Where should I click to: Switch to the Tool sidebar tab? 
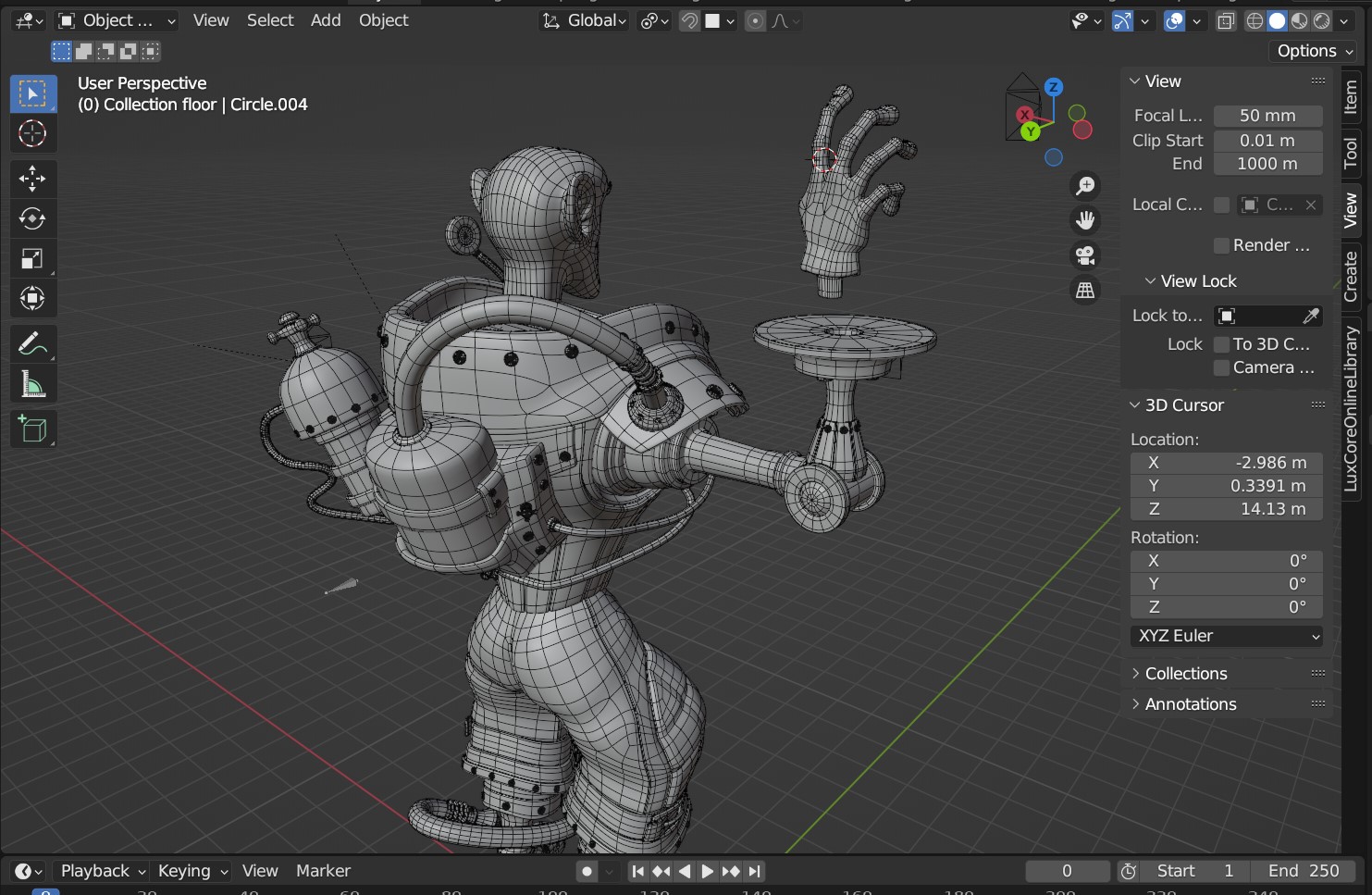(1351, 153)
